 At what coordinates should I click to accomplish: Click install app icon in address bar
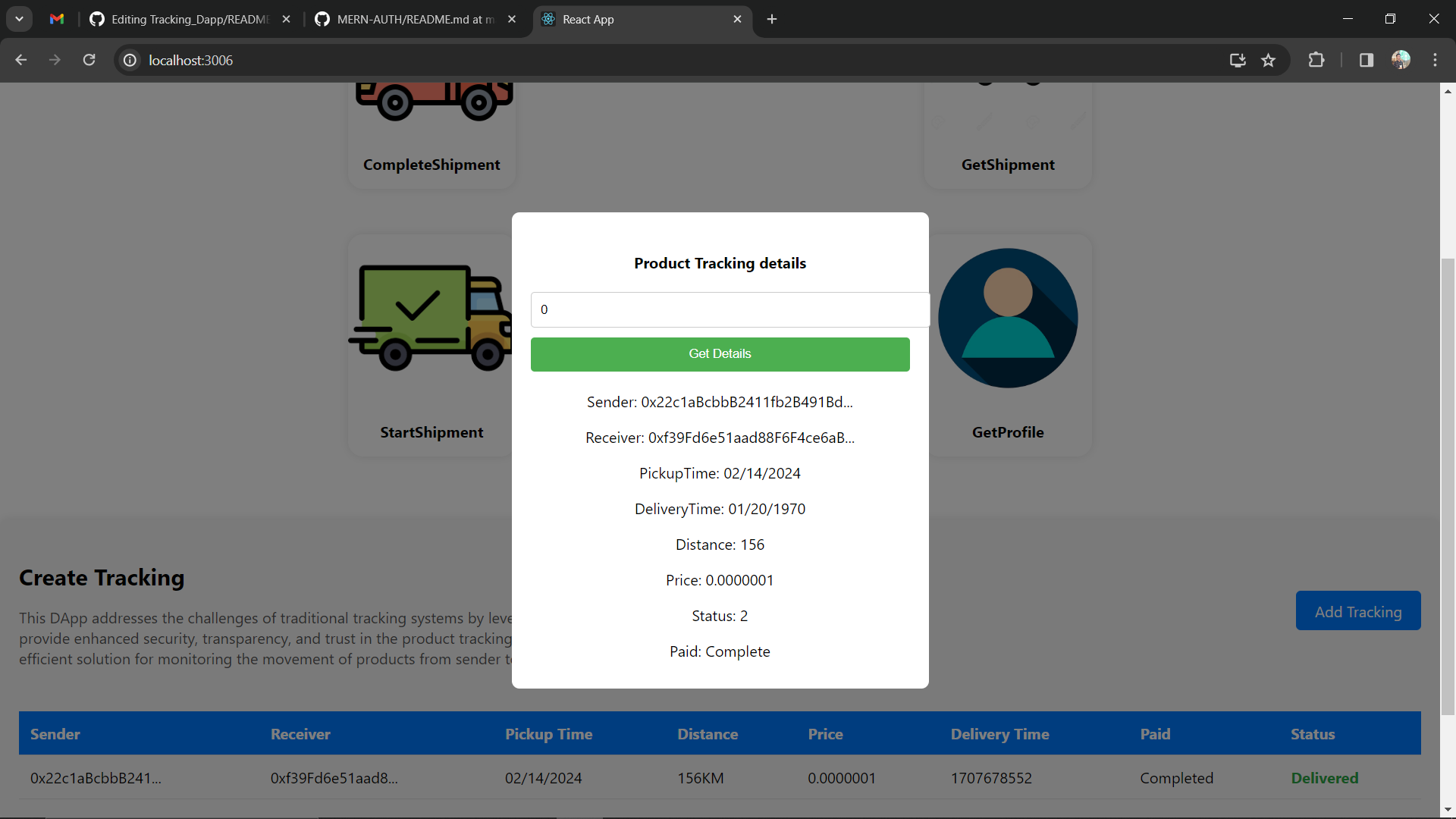point(1238,61)
